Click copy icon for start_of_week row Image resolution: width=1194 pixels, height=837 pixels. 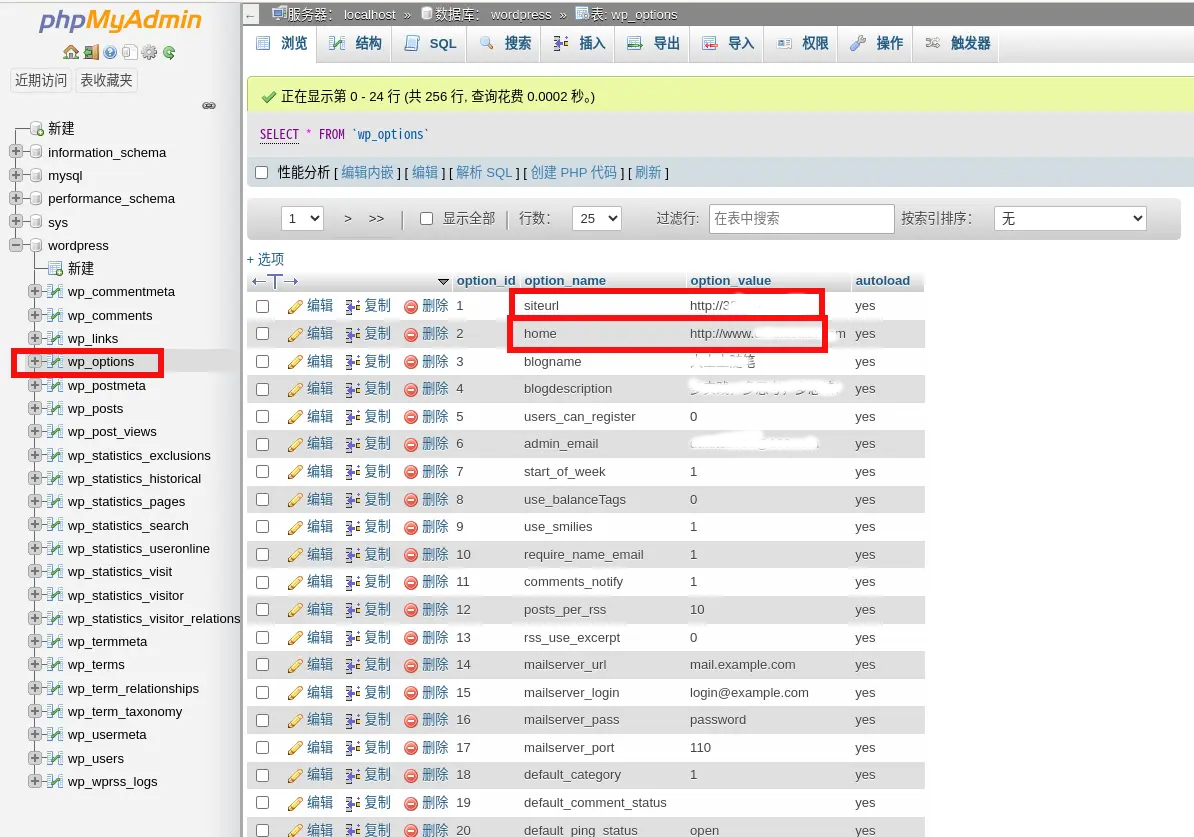coord(353,472)
